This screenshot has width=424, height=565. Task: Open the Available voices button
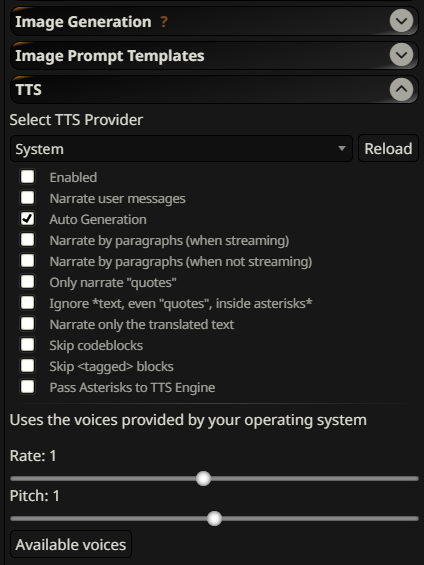[71, 544]
